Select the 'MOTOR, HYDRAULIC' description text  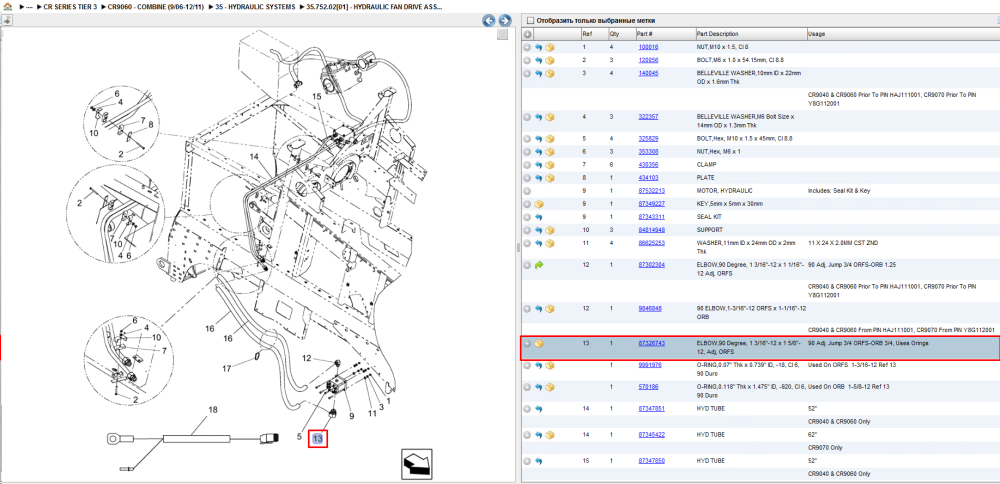[x=724, y=191]
